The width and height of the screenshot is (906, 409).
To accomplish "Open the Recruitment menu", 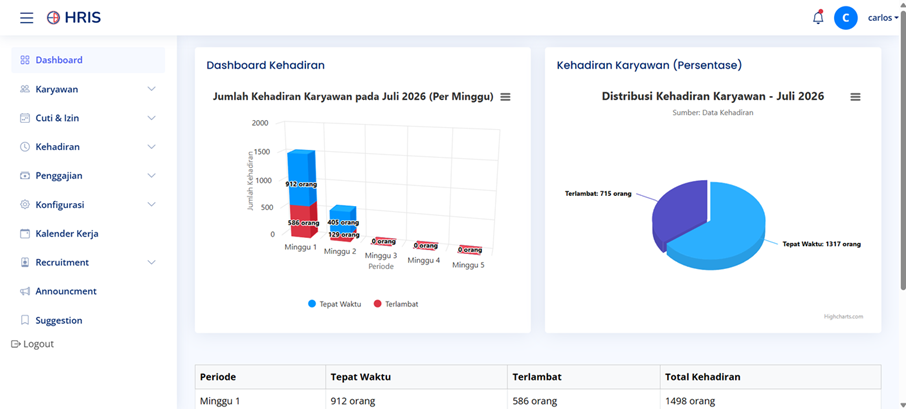I will tap(88, 263).
